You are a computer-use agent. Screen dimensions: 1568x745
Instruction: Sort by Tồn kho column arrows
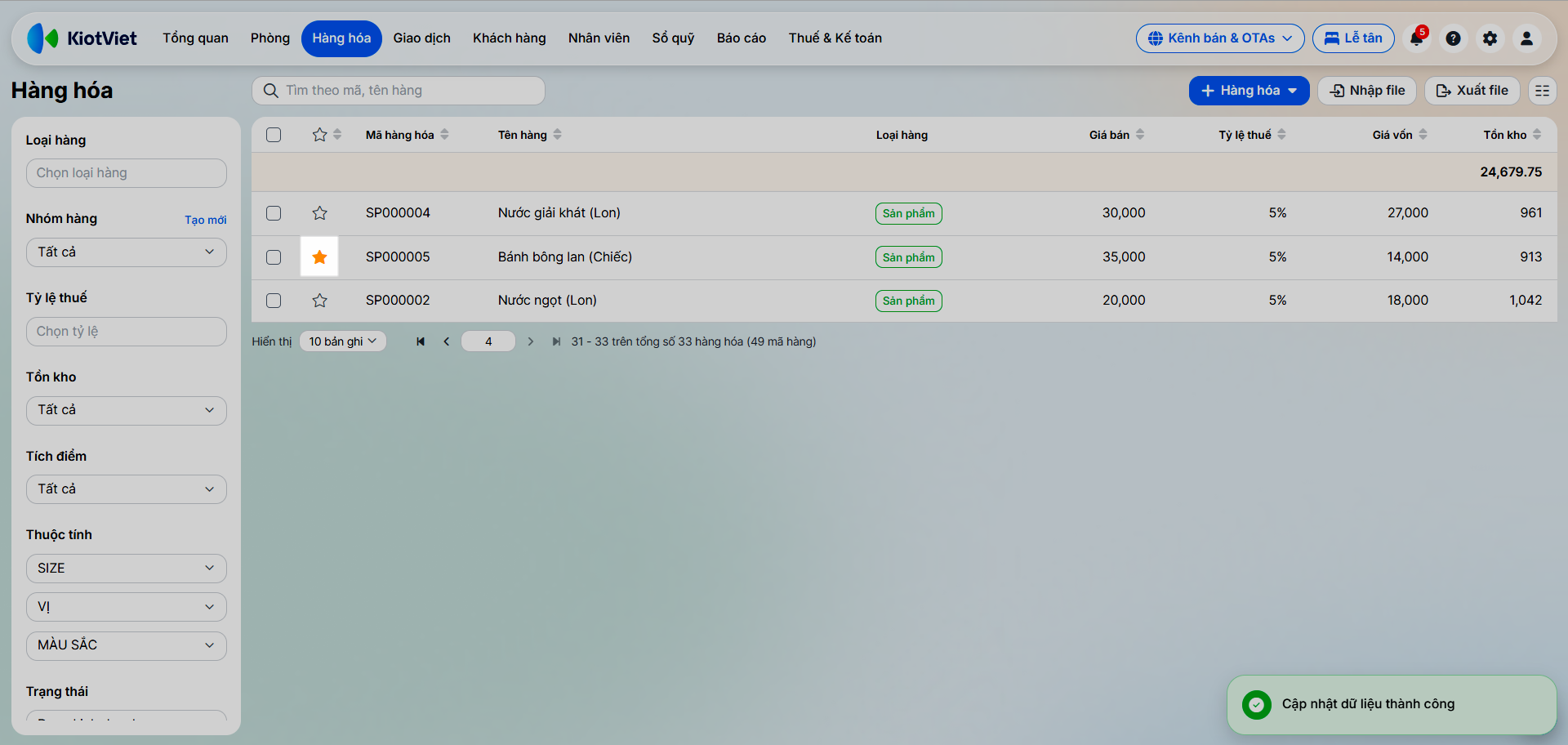pos(1537,135)
